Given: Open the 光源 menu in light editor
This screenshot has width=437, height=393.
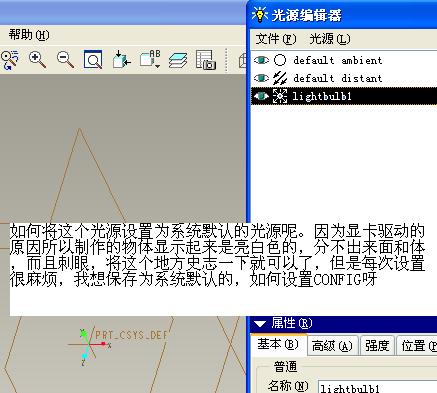Looking at the screenshot, I should tap(330, 39).
